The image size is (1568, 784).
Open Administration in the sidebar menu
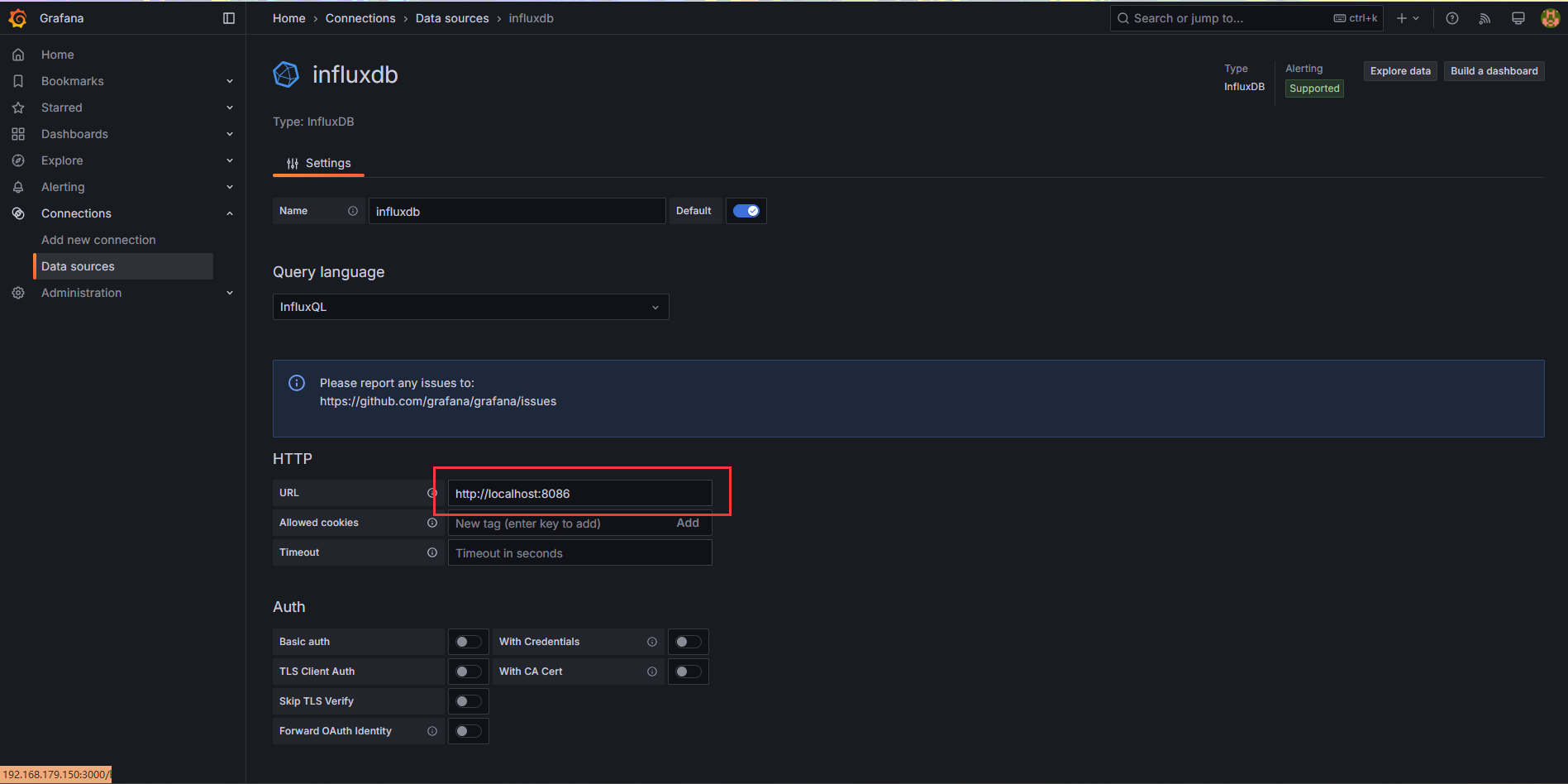(81, 293)
